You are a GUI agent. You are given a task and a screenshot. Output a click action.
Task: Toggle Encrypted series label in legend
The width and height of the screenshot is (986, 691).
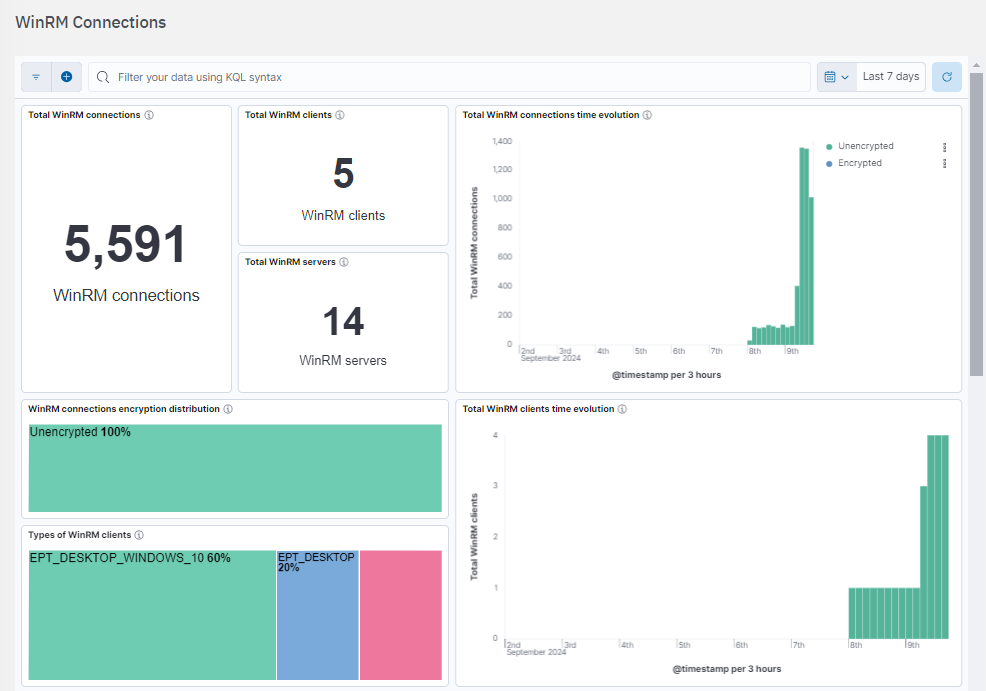859,163
